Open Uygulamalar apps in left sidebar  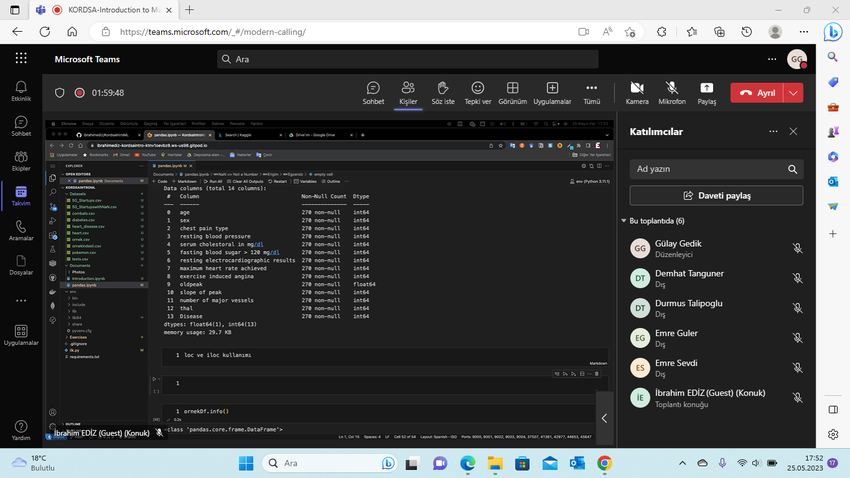pyautogui.click(x=21, y=335)
